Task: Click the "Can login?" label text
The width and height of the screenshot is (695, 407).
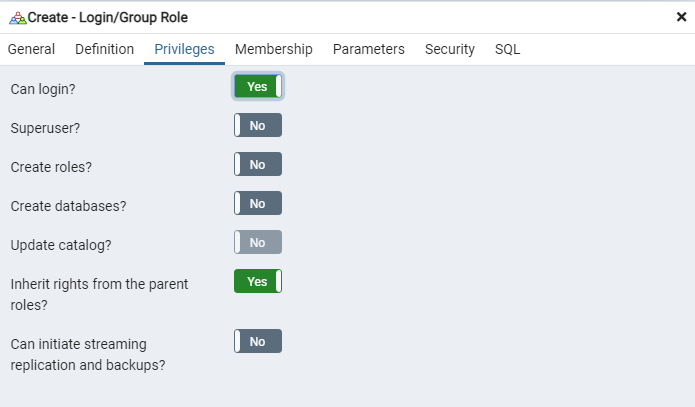Action: [43, 89]
